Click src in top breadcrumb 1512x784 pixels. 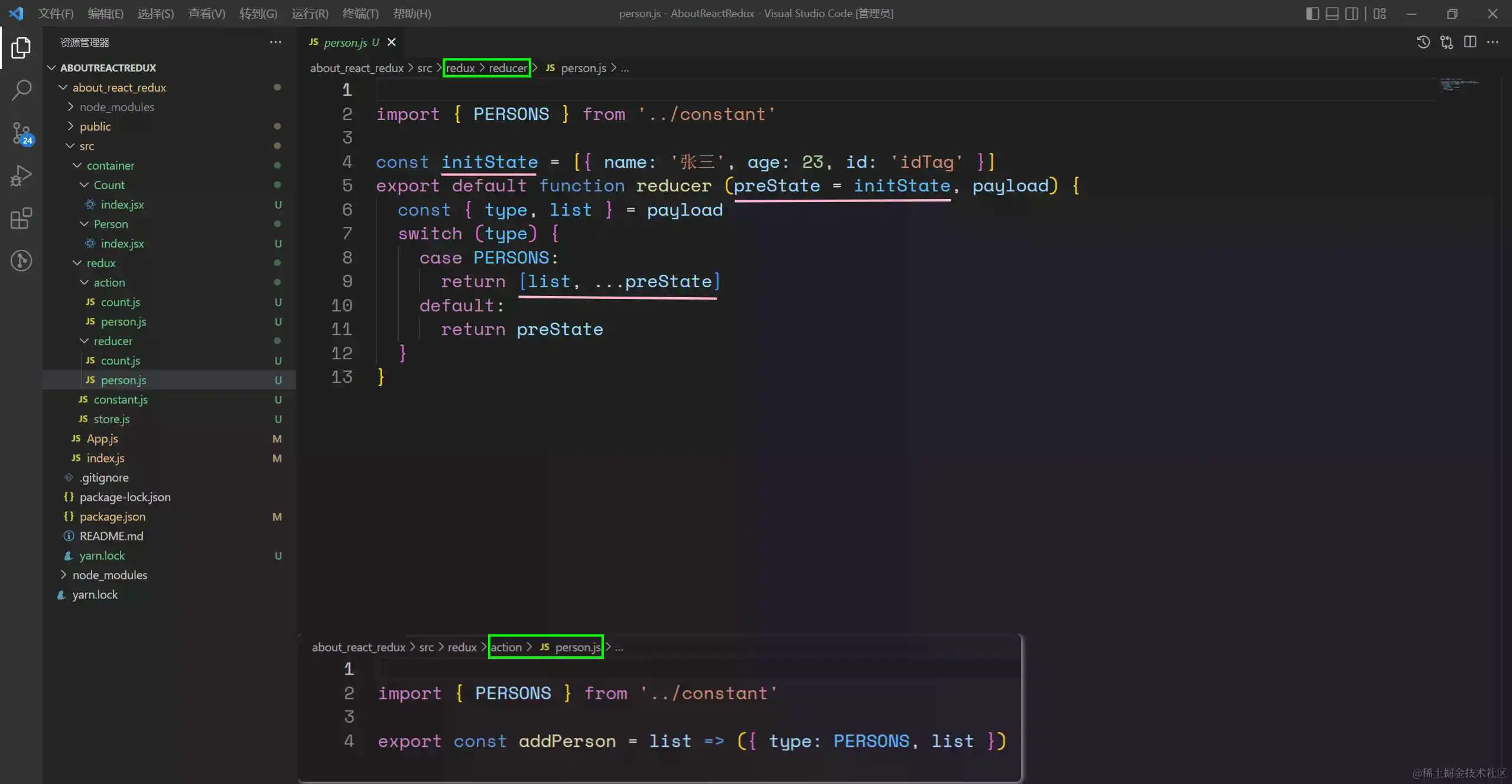click(424, 68)
